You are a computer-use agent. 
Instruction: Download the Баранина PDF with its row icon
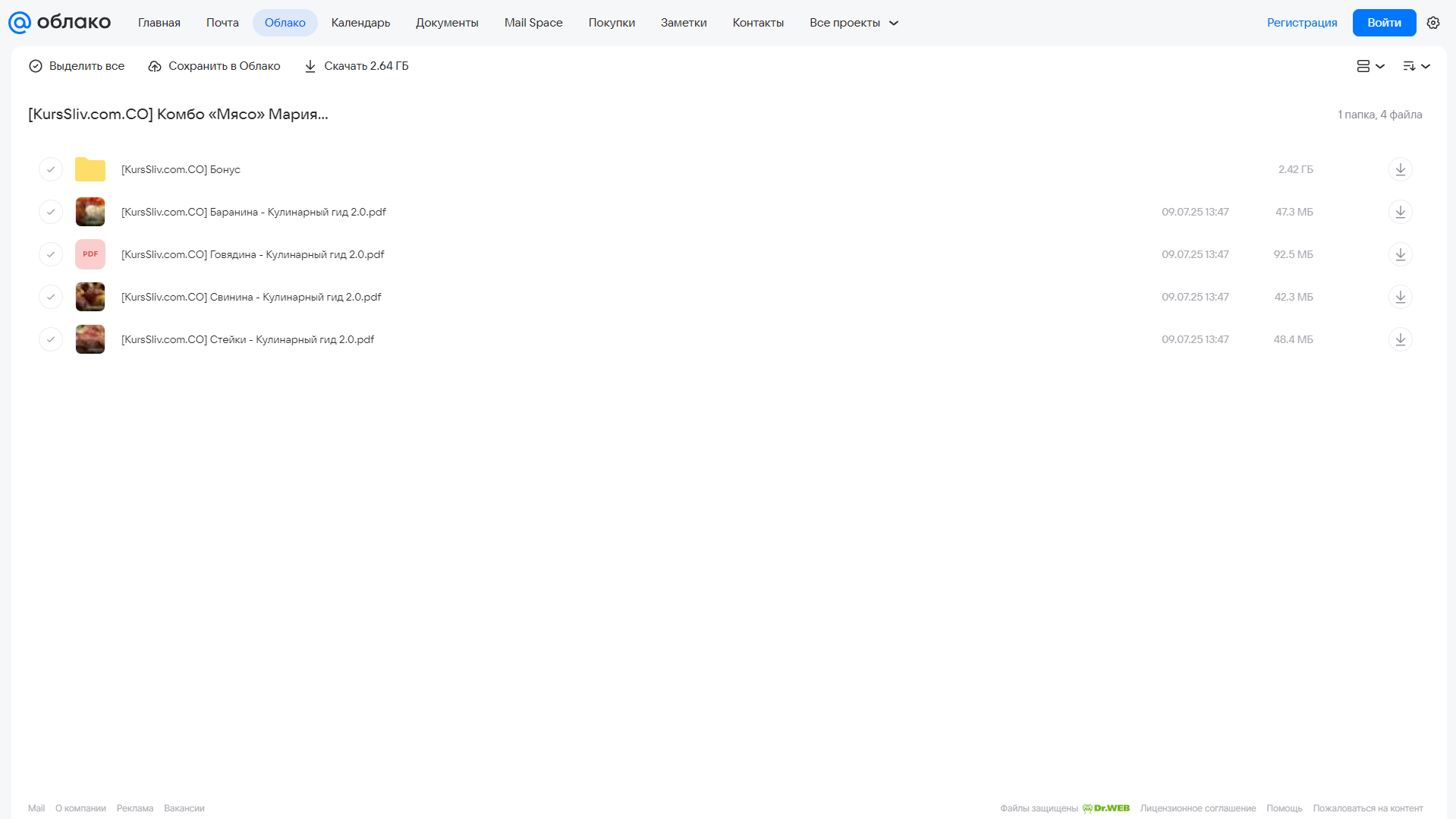coord(1400,212)
